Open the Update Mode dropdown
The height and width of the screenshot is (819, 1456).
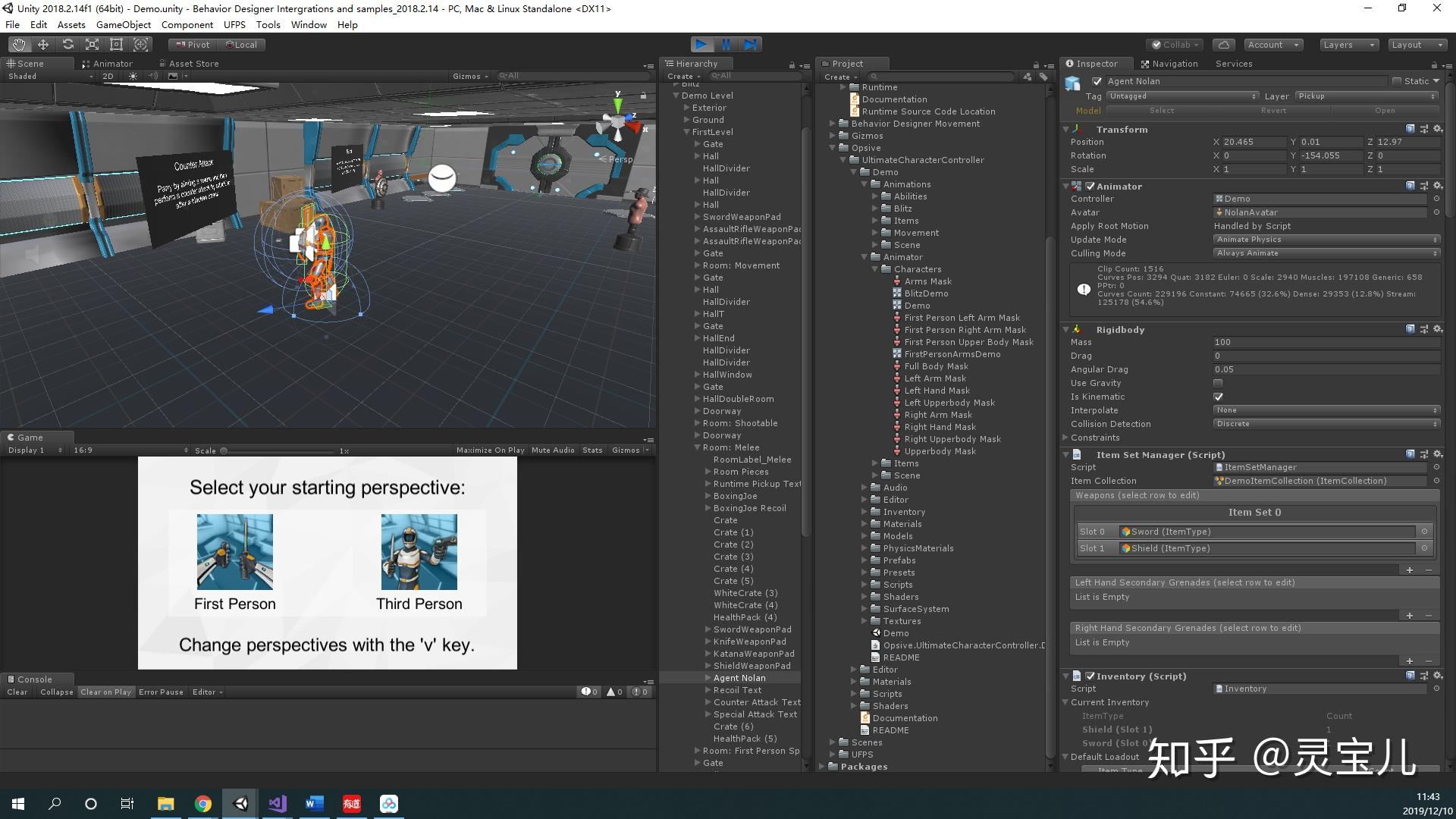(1326, 240)
